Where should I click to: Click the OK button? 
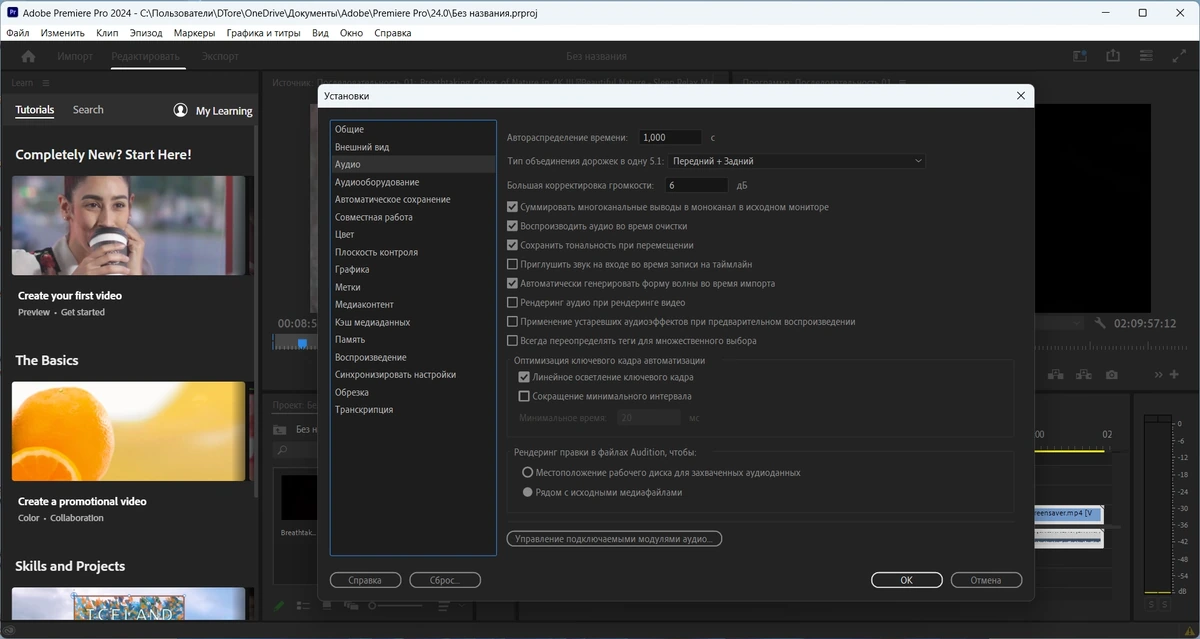(906, 580)
